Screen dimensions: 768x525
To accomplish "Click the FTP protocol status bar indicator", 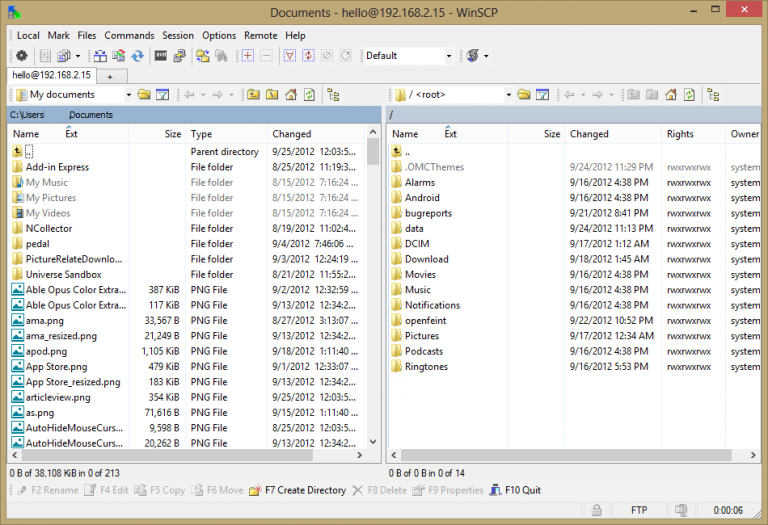I will (639, 510).
